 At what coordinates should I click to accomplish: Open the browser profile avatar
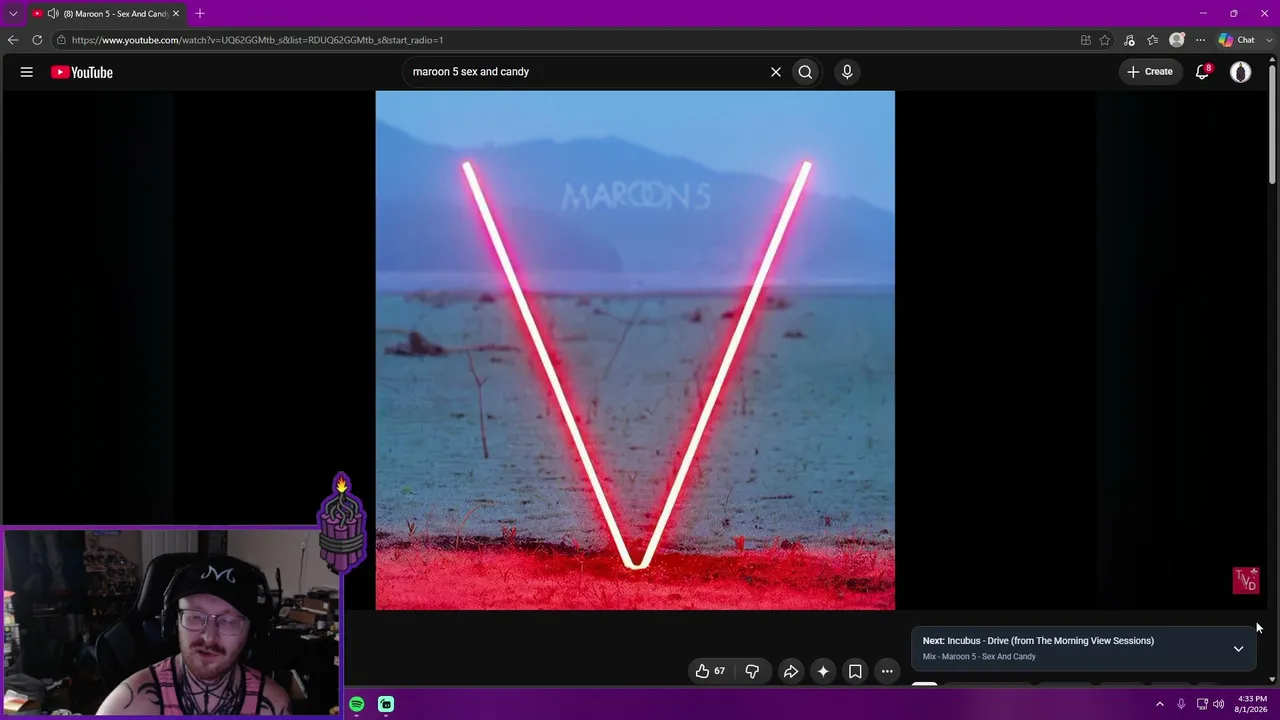[1177, 40]
